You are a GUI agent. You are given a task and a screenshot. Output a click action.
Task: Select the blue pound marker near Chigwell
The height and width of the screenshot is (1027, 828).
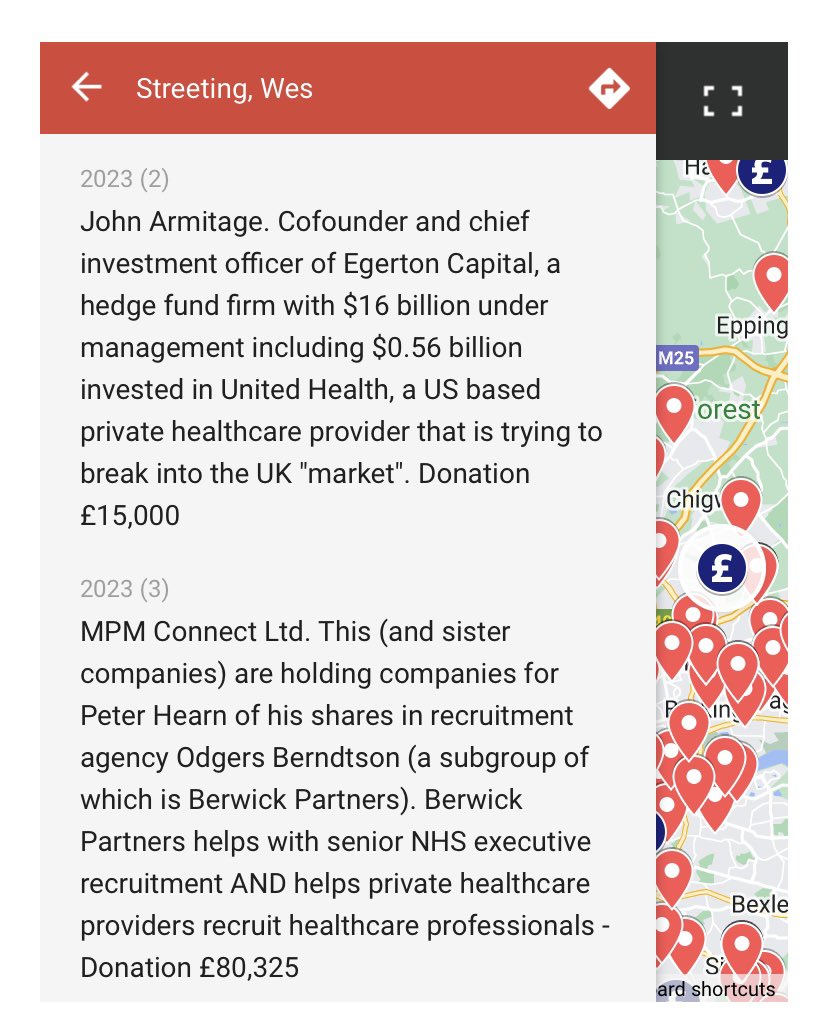722,568
